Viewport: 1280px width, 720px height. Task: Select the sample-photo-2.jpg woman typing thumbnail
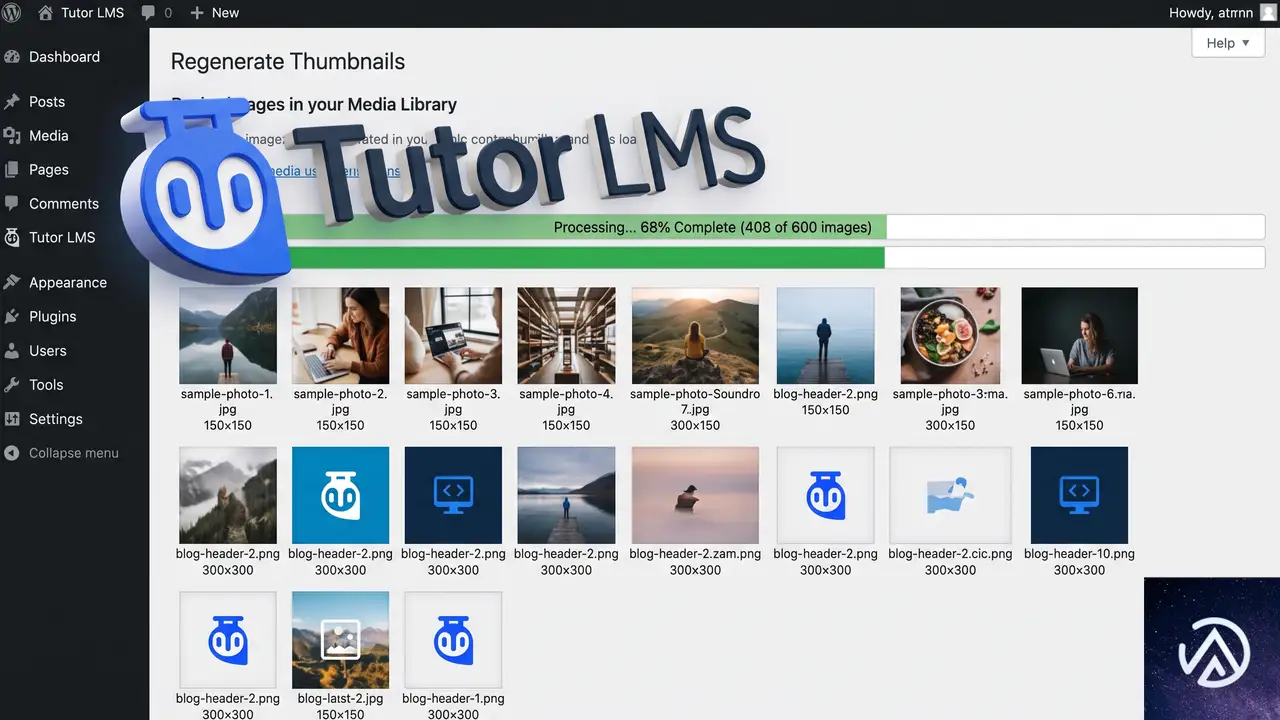tap(340, 336)
